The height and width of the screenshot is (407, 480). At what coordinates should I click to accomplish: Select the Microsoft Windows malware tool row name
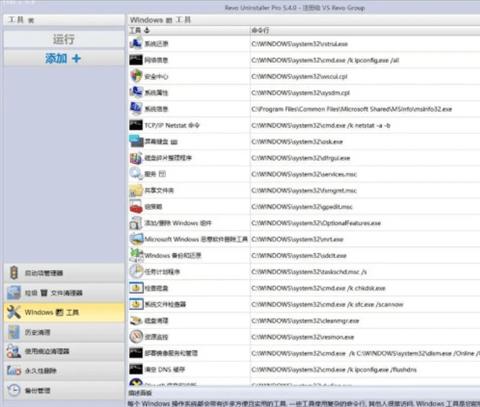196,239
